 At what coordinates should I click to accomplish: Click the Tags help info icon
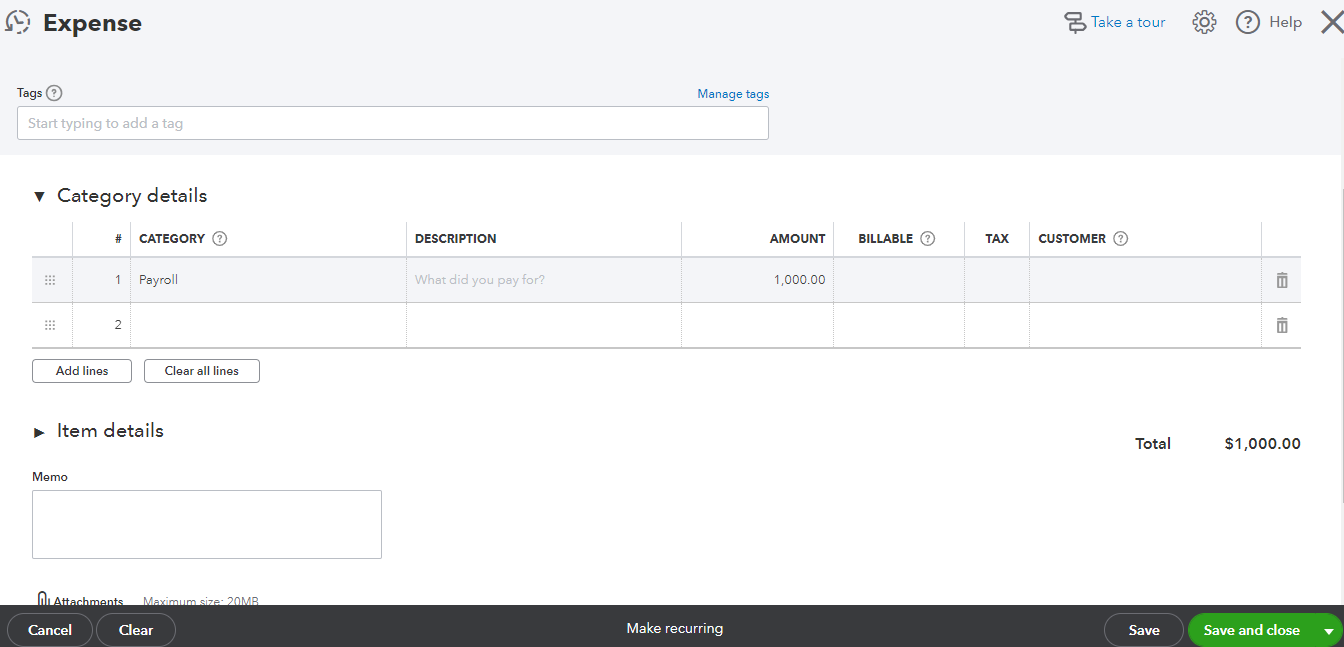55,93
